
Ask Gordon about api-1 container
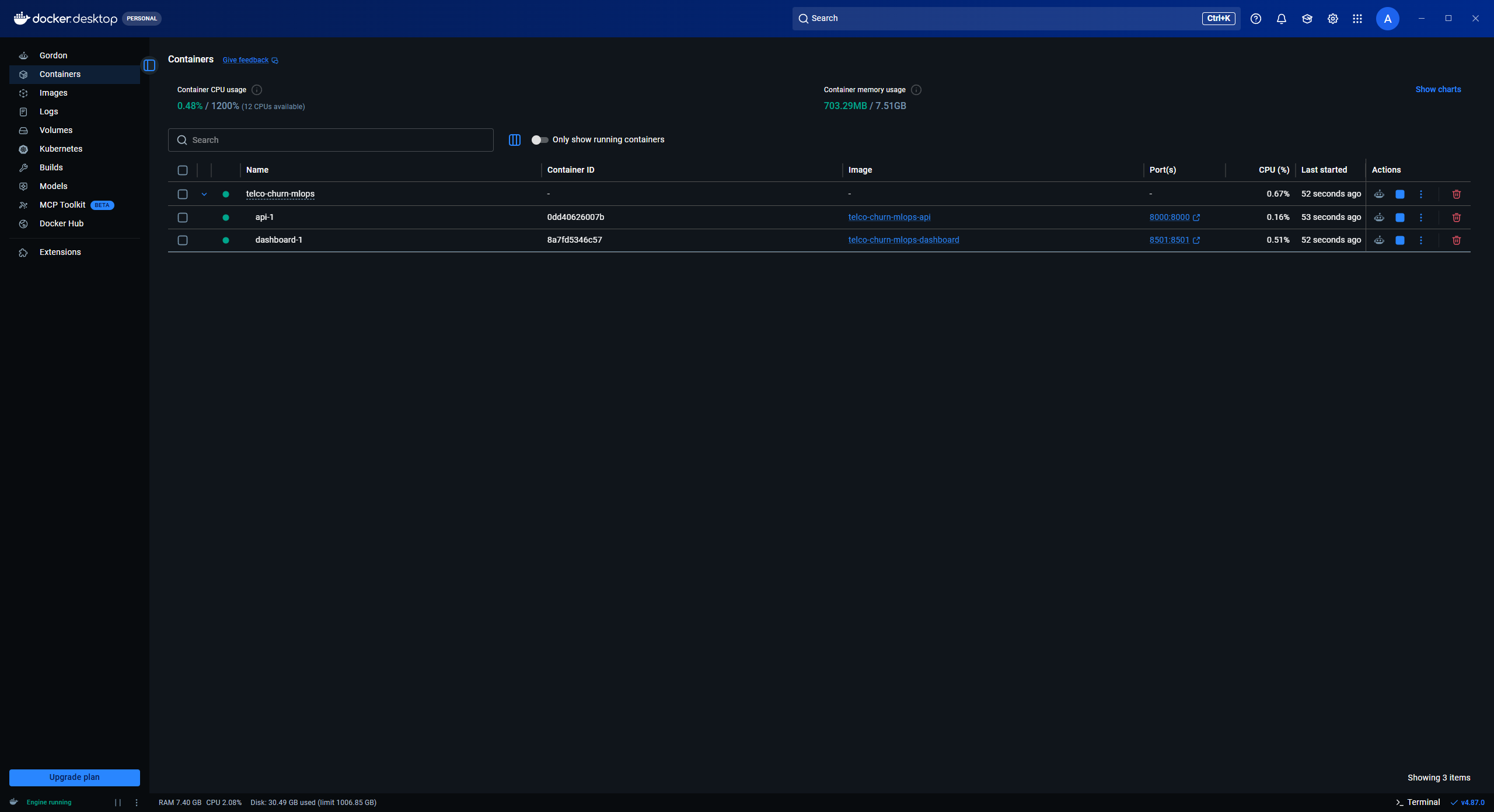point(1379,218)
